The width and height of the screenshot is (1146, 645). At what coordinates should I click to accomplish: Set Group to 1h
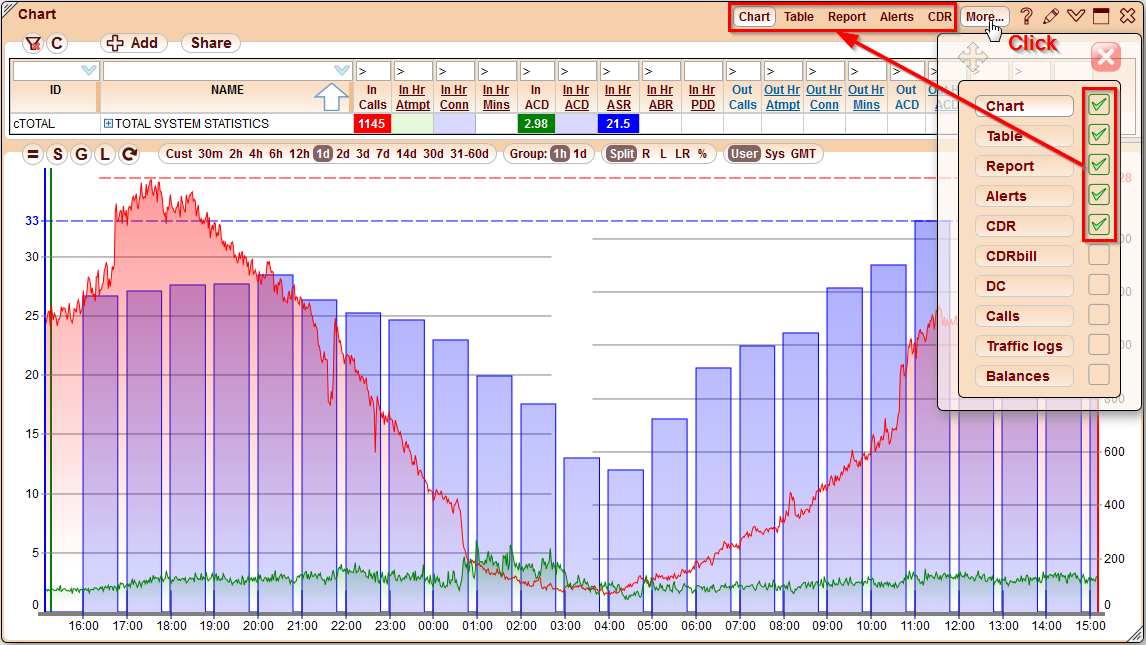pos(560,154)
